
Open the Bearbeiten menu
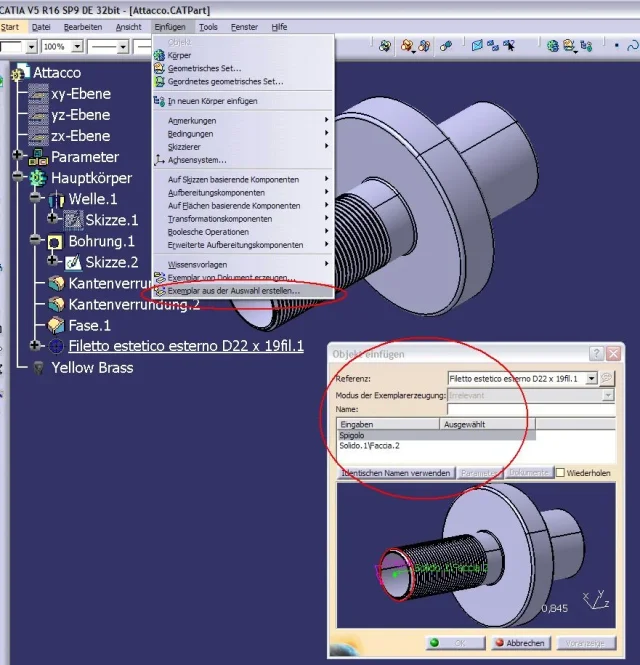pyautogui.click(x=83, y=27)
